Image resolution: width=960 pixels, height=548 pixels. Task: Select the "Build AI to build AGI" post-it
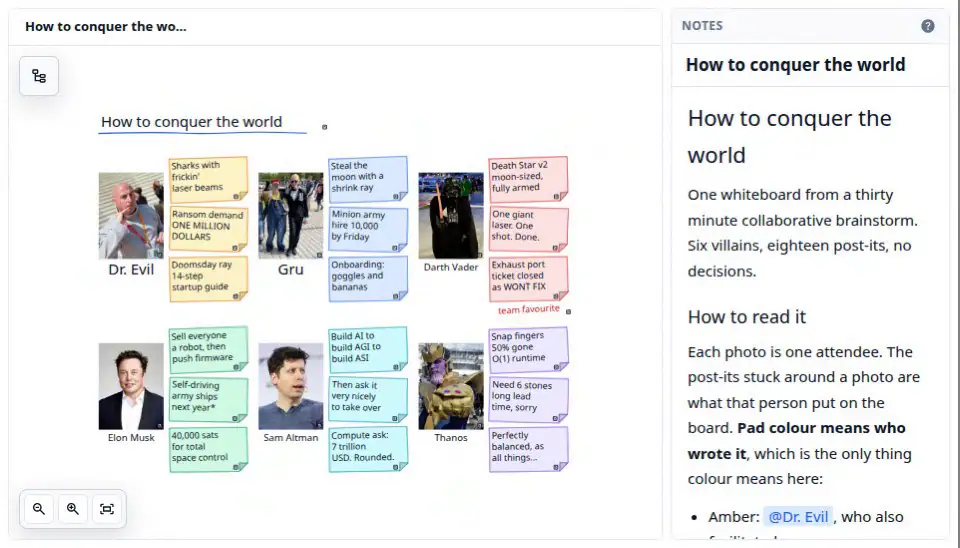point(368,349)
